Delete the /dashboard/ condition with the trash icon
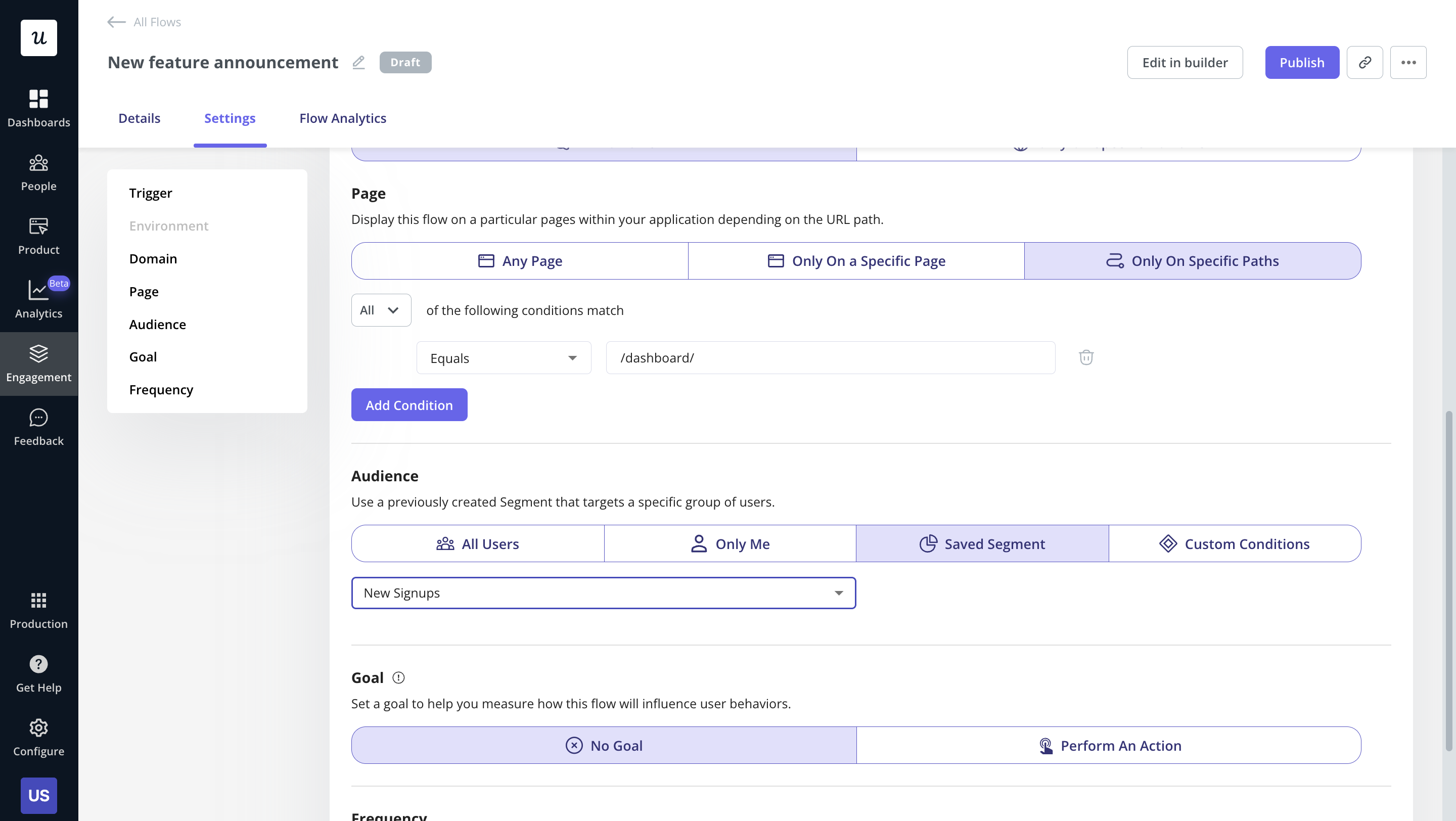Viewport: 1456px width, 821px height. [x=1086, y=357]
